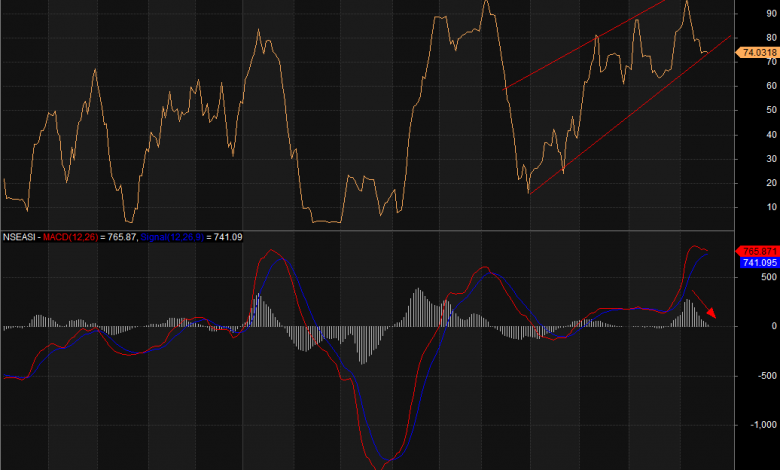Viewport: 780px width, 470px height.
Task: Click the 765.87 MACD reading in legend
Action: coord(121,237)
